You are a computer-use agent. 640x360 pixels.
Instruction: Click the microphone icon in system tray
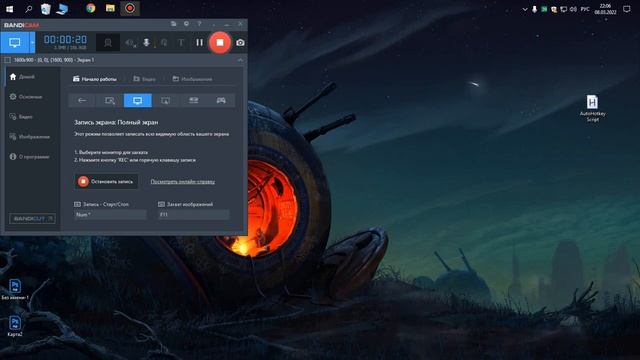(534, 9)
